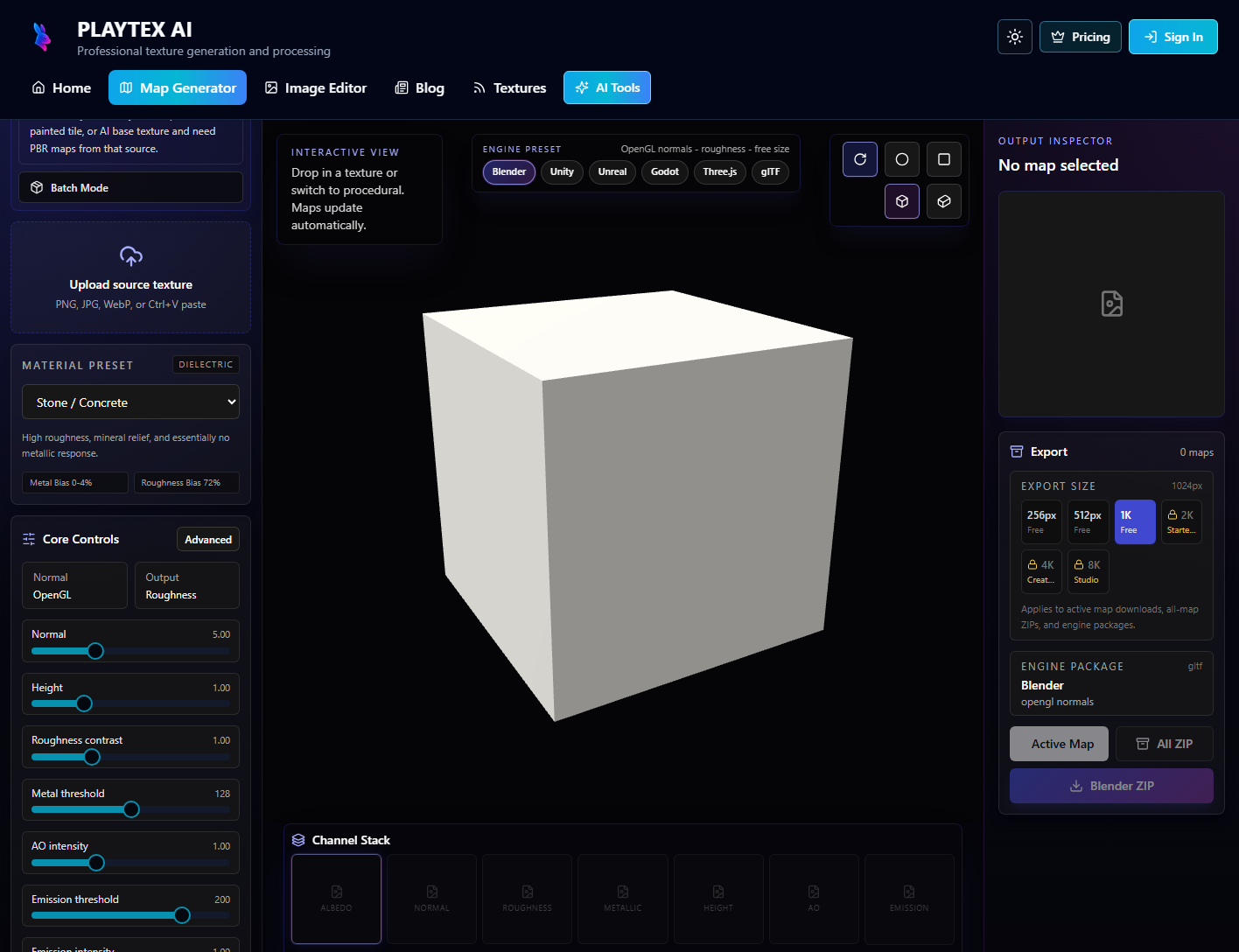Adjust the AO intensity slider
The width and height of the screenshot is (1239, 952).
click(130, 863)
